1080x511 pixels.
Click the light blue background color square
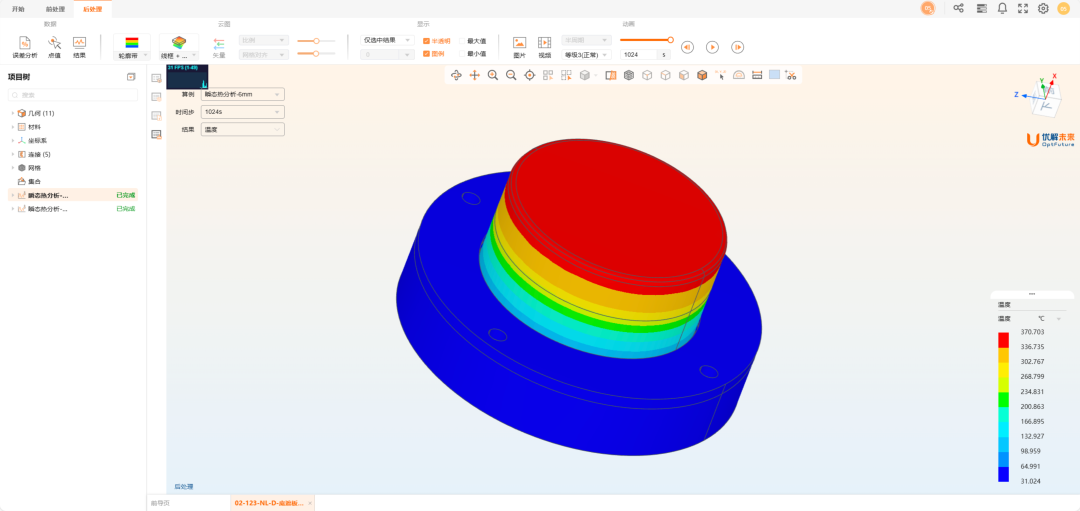coord(775,74)
